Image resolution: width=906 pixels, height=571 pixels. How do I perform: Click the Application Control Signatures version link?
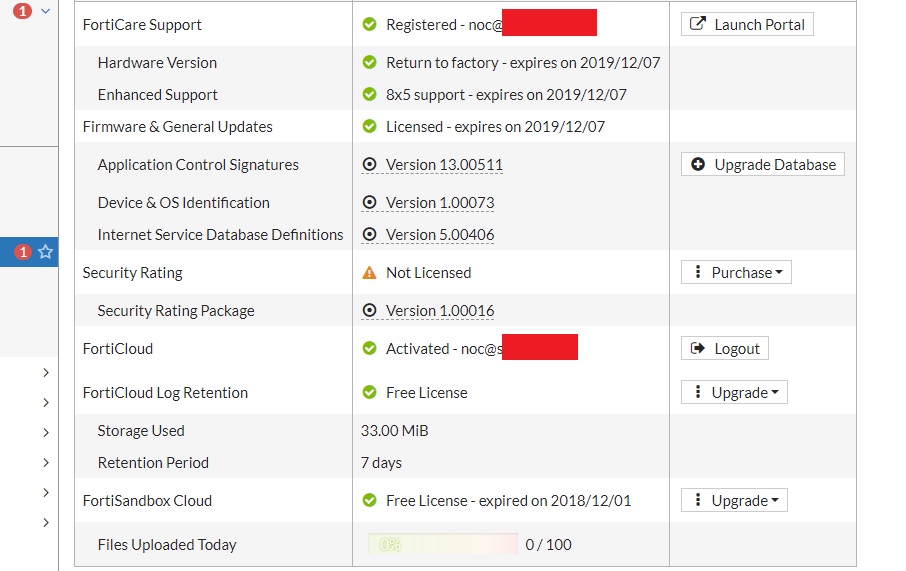pos(444,164)
